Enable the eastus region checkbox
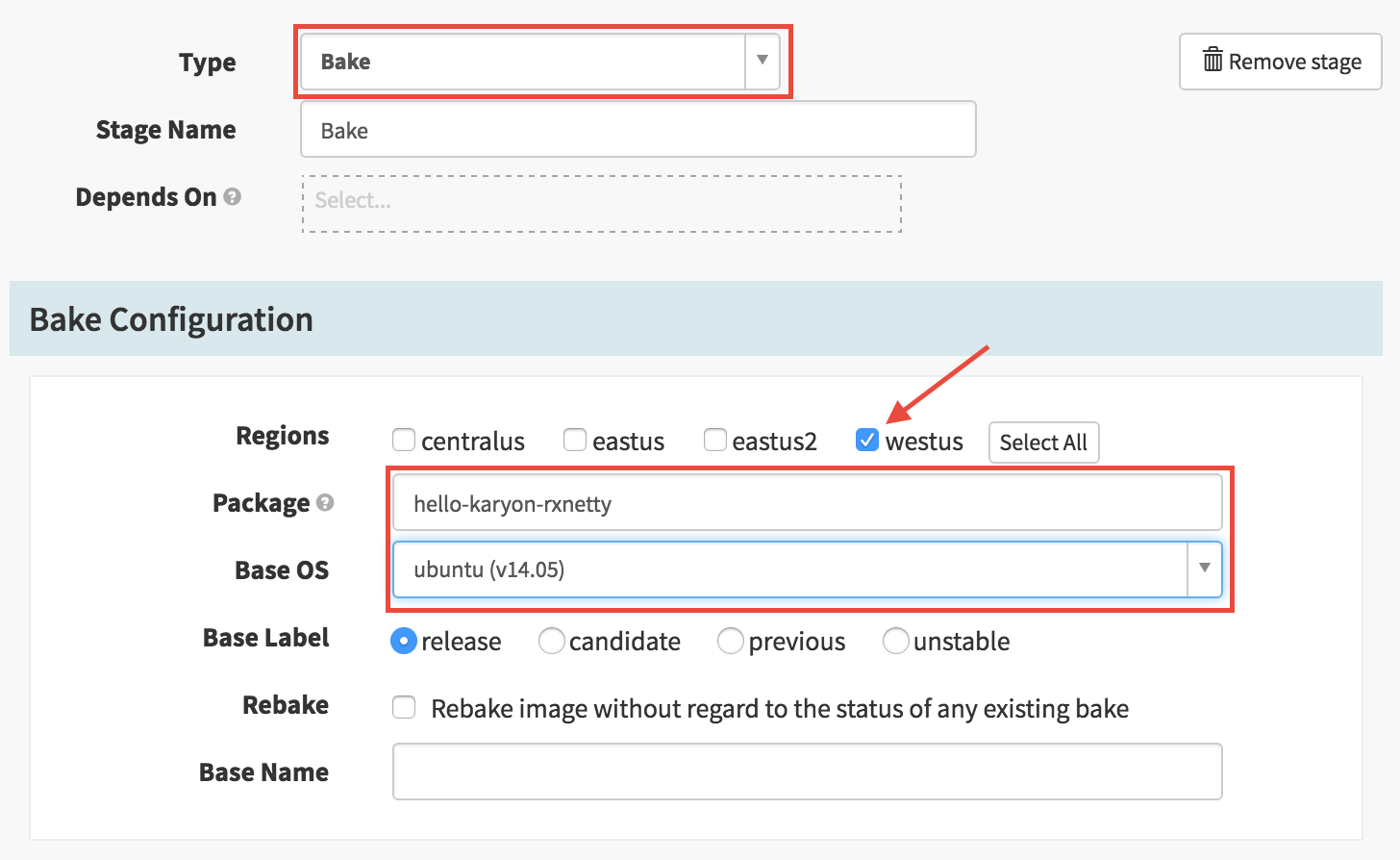The height and width of the screenshot is (860, 1400). tap(575, 441)
